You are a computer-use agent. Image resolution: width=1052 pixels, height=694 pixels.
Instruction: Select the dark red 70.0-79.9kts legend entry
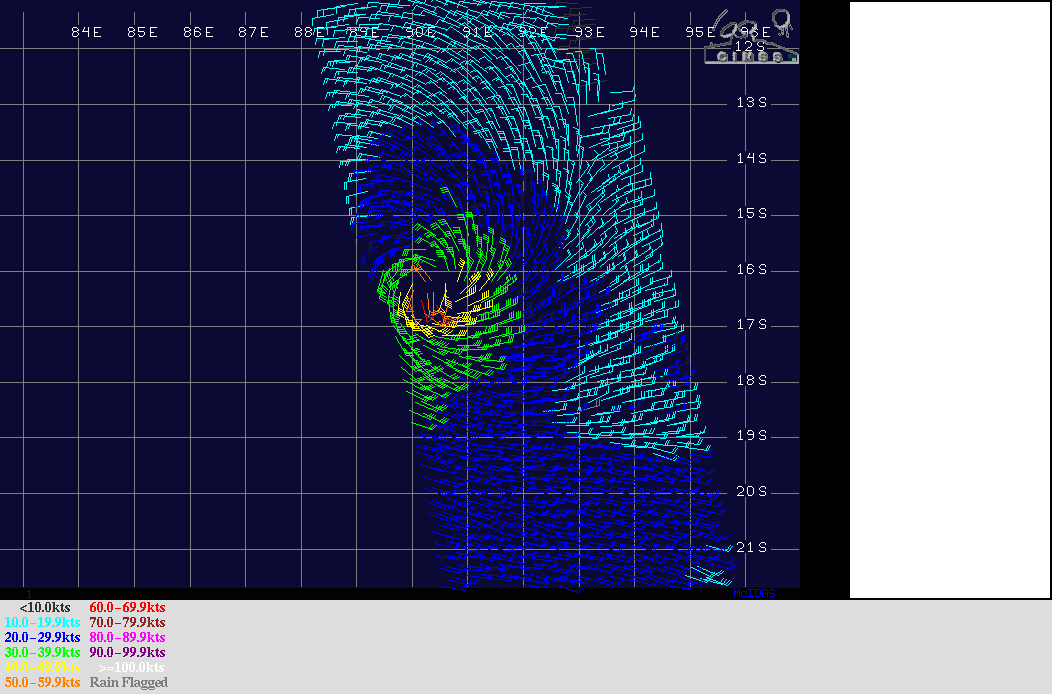[x=127, y=622]
